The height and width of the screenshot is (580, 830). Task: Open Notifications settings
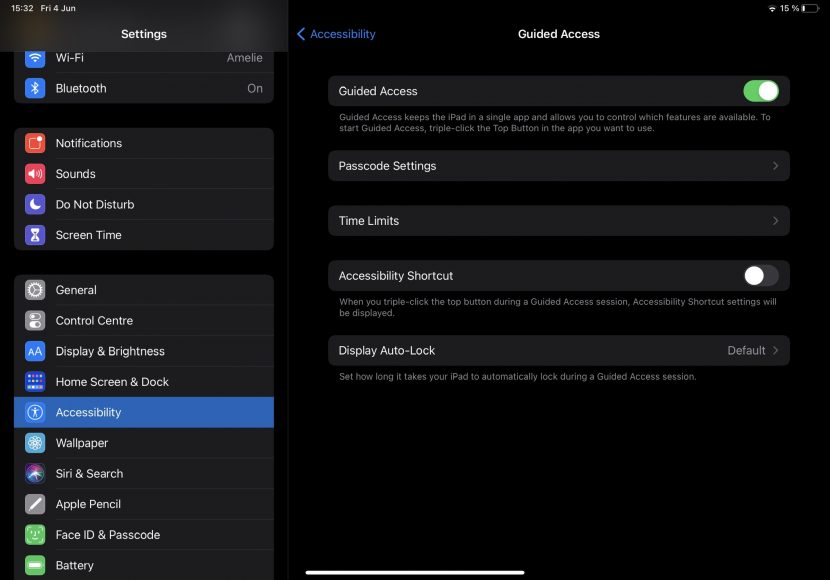point(144,143)
